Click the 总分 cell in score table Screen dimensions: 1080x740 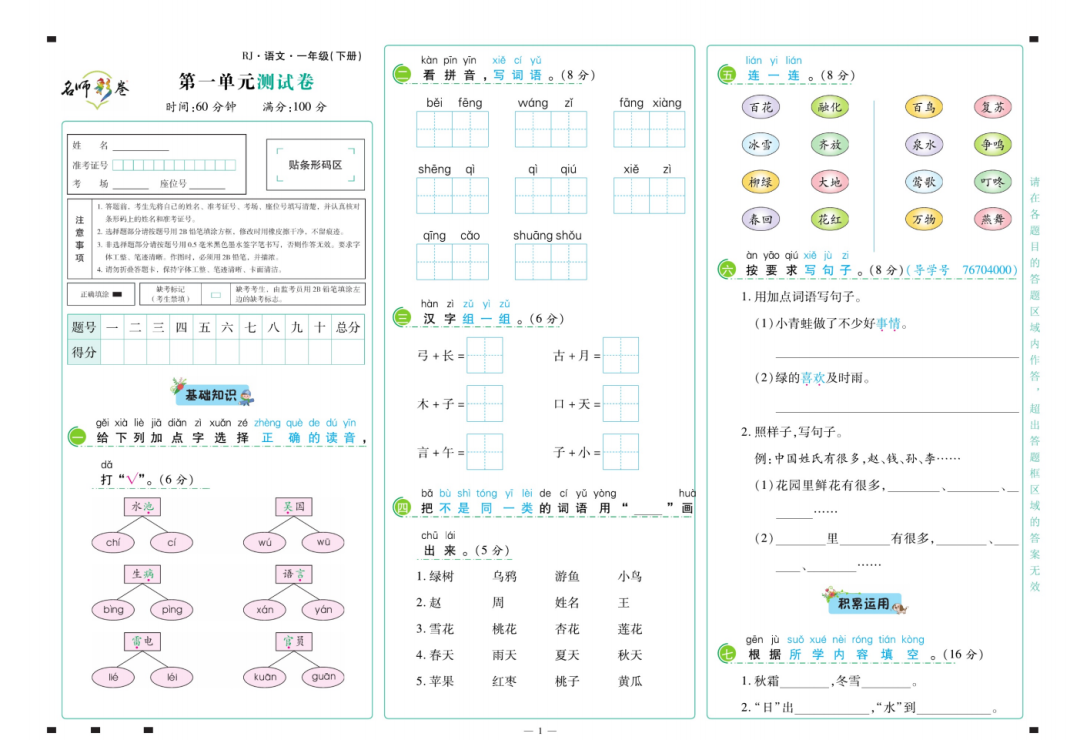[348, 327]
